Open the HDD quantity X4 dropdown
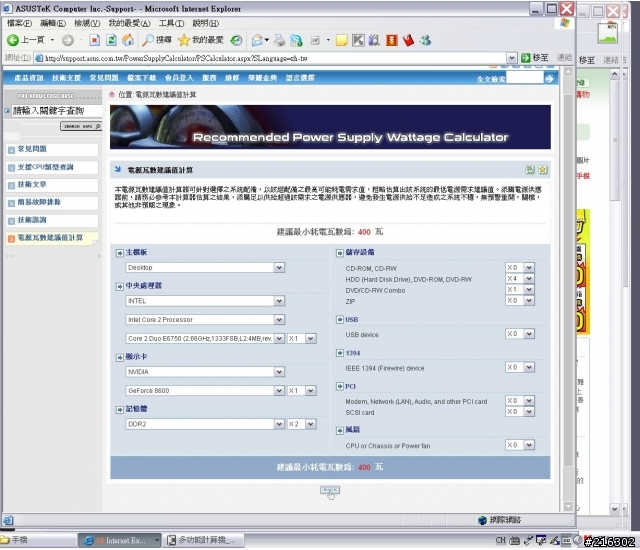 click(x=520, y=279)
